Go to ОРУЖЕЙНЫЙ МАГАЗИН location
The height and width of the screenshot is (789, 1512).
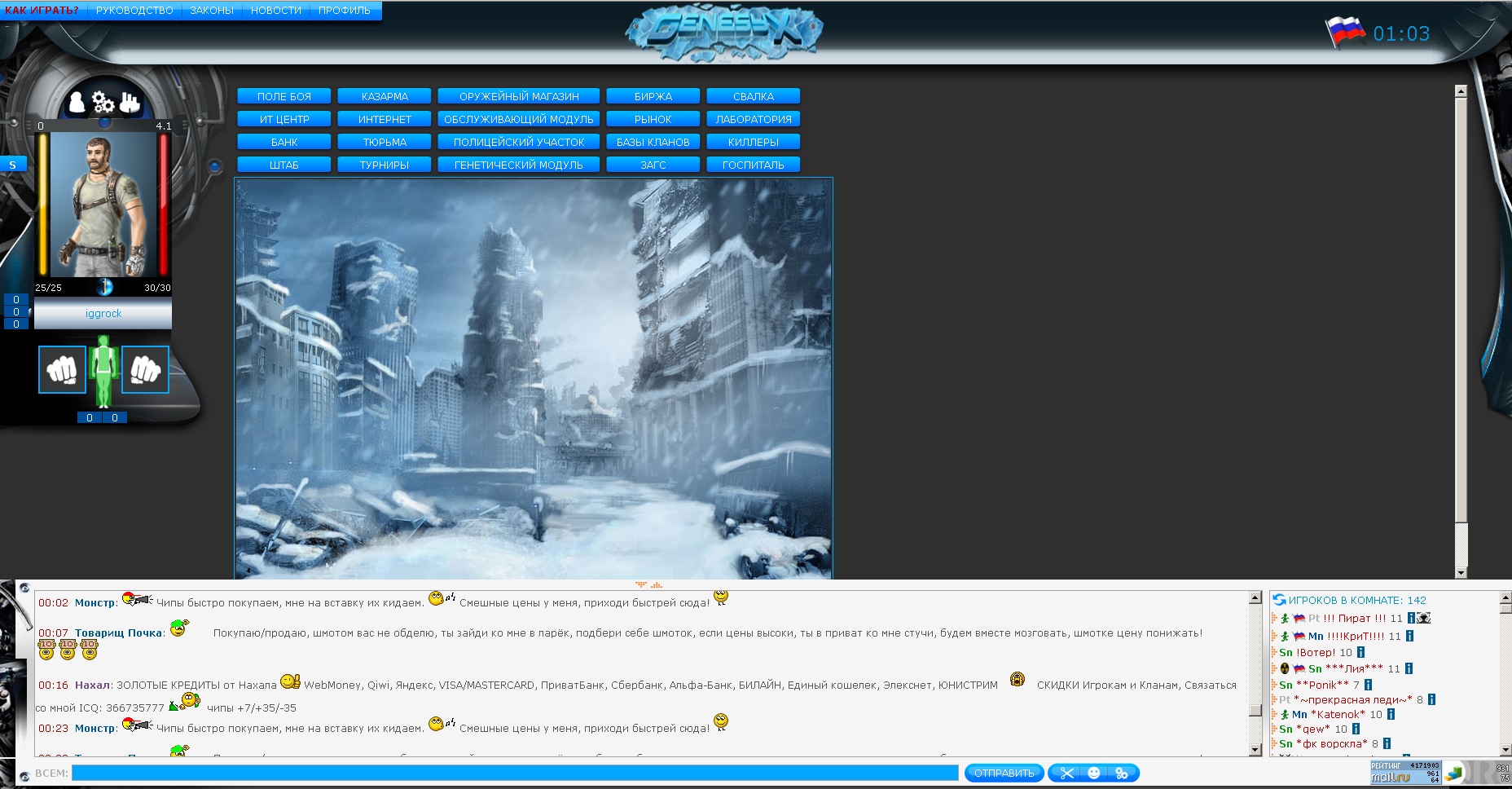(519, 96)
